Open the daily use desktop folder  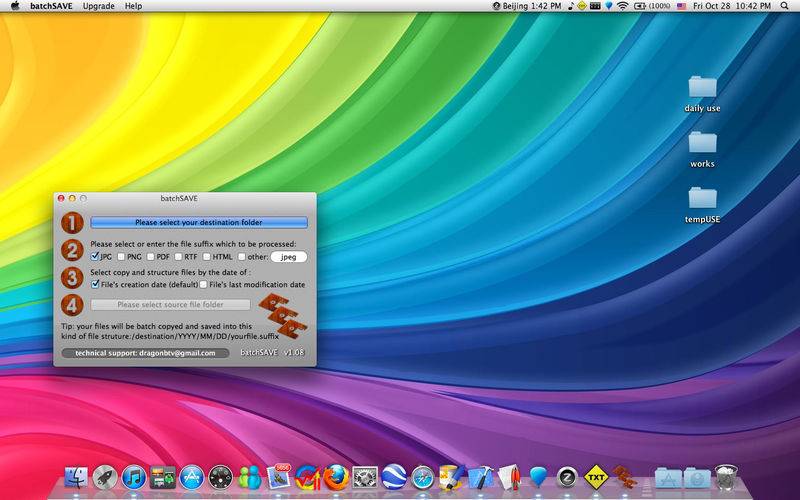[x=703, y=94]
